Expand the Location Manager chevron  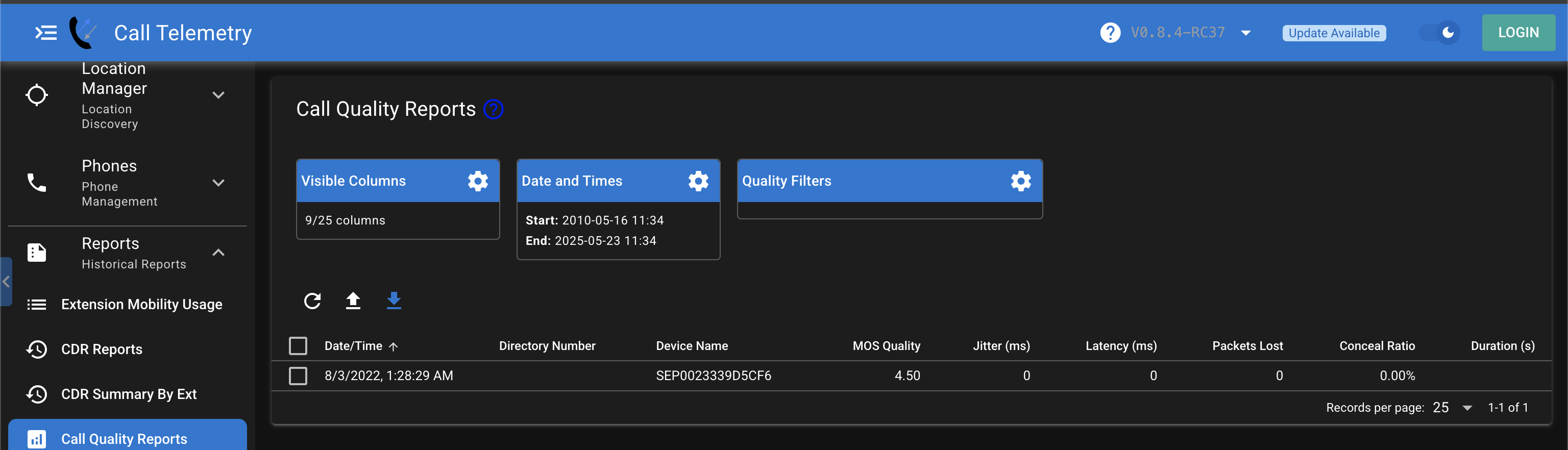coord(218,95)
